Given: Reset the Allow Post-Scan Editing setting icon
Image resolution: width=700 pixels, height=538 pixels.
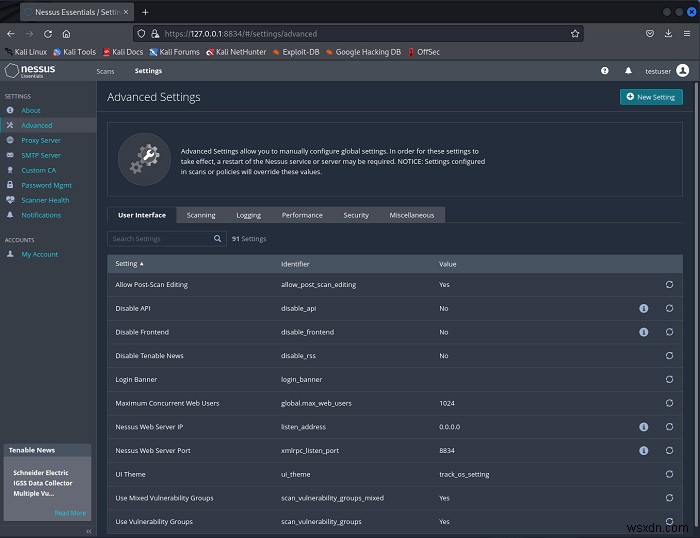Looking at the screenshot, I should 669,284.
